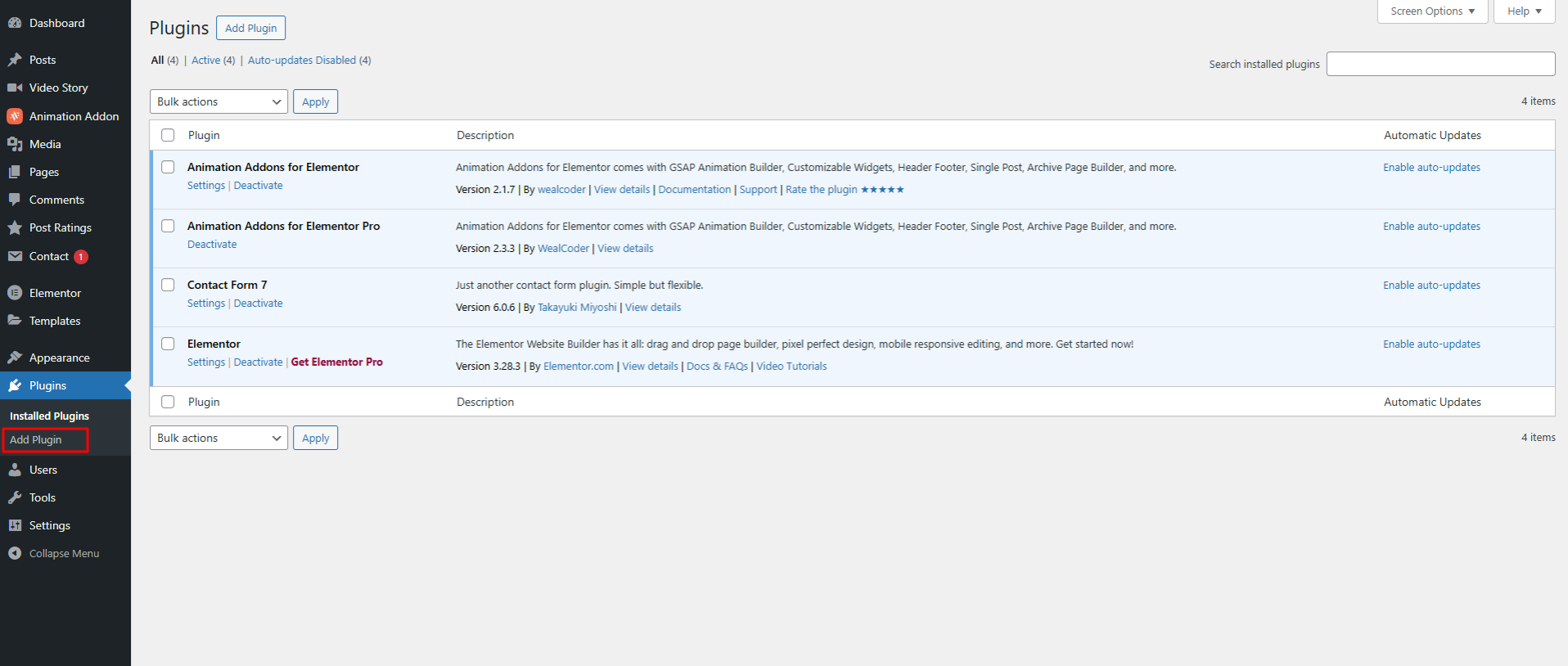Click the Animation Addon orange icon
1568x666 pixels.
15,116
